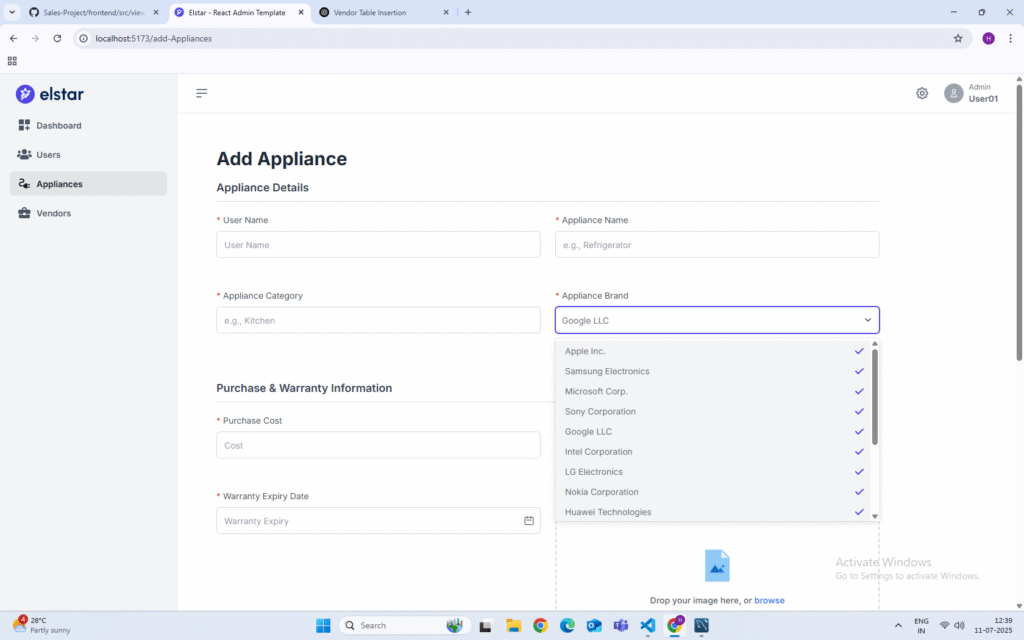Screen dimensions: 1024x640
Task: View site information icon in address bar
Action: point(84,39)
